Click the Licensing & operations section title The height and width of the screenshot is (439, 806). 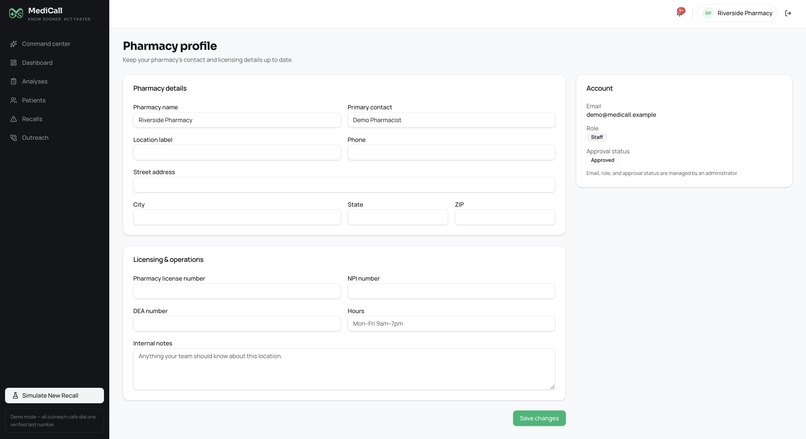pos(168,260)
